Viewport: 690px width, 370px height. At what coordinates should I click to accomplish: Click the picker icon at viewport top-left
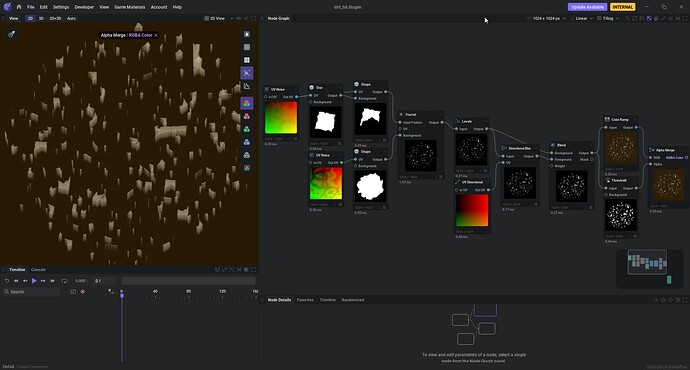pyautogui.click(x=12, y=34)
